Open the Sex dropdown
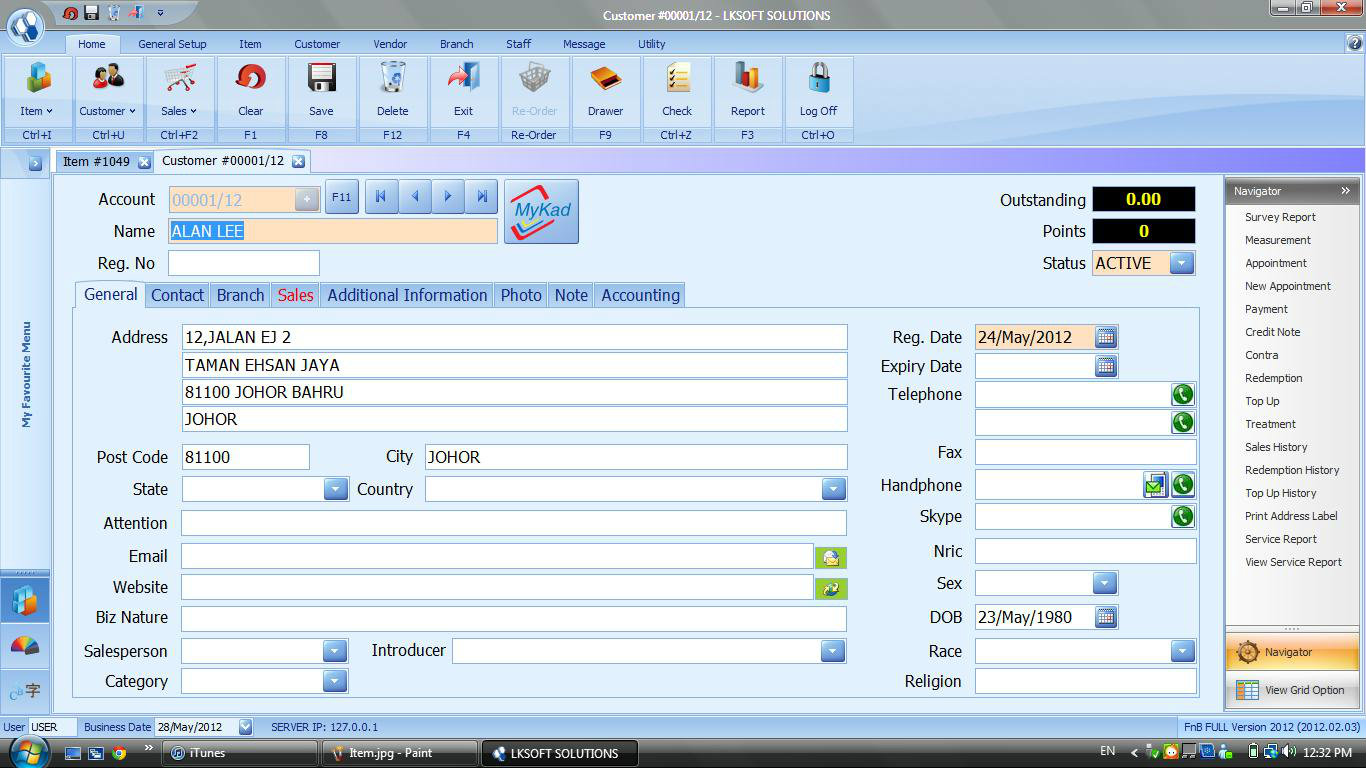Image resolution: width=1366 pixels, height=768 pixels. click(1105, 583)
